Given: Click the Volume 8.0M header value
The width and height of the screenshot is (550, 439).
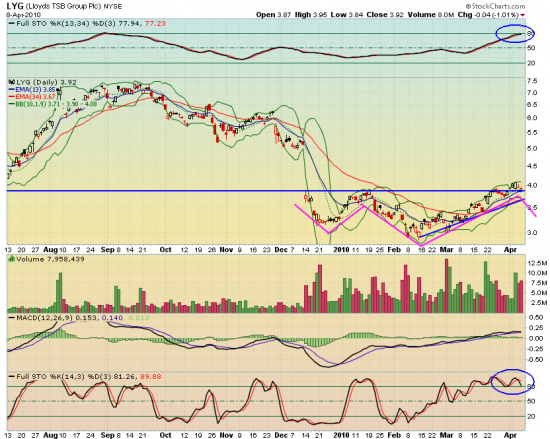Looking at the screenshot, I should coord(430,15).
